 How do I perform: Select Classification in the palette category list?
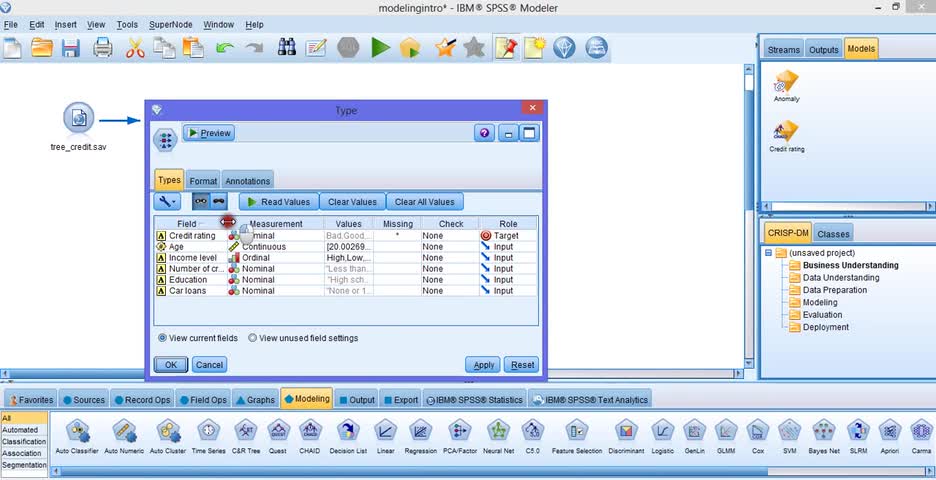point(24,441)
